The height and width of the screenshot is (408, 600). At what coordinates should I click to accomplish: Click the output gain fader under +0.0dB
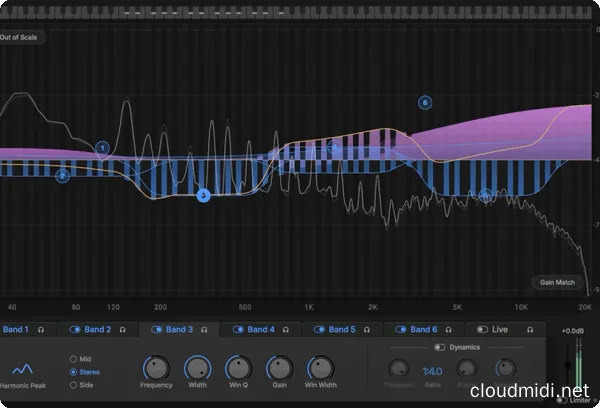coord(567,365)
